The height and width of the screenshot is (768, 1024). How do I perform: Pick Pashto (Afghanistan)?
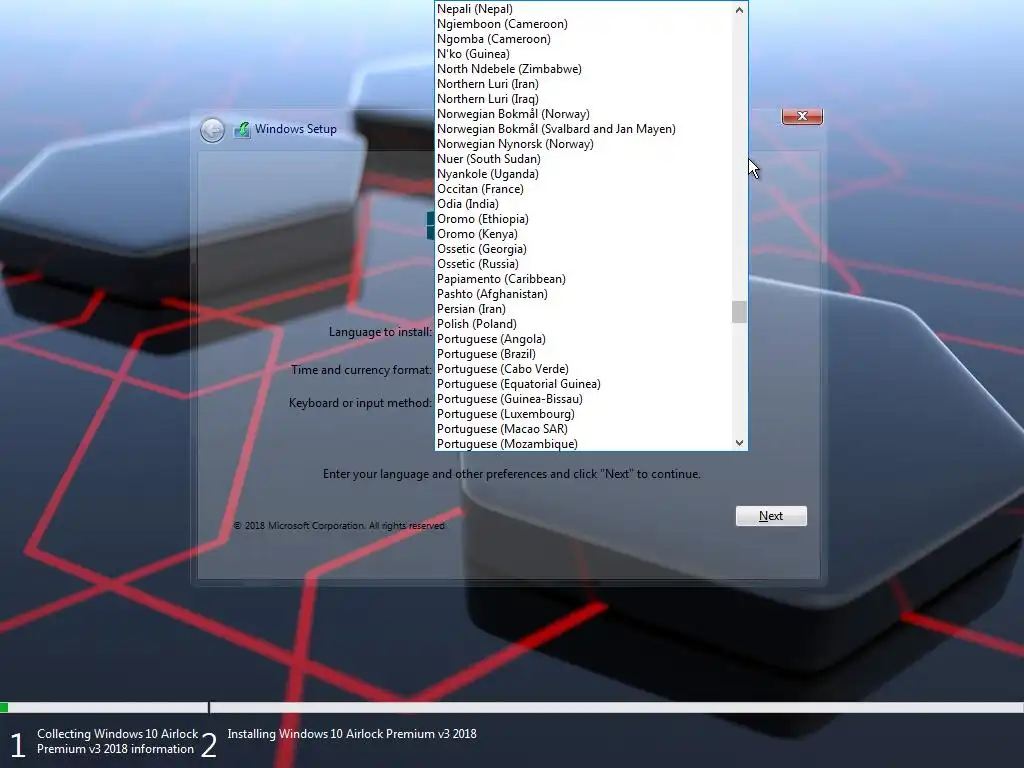pyautogui.click(x=584, y=295)
